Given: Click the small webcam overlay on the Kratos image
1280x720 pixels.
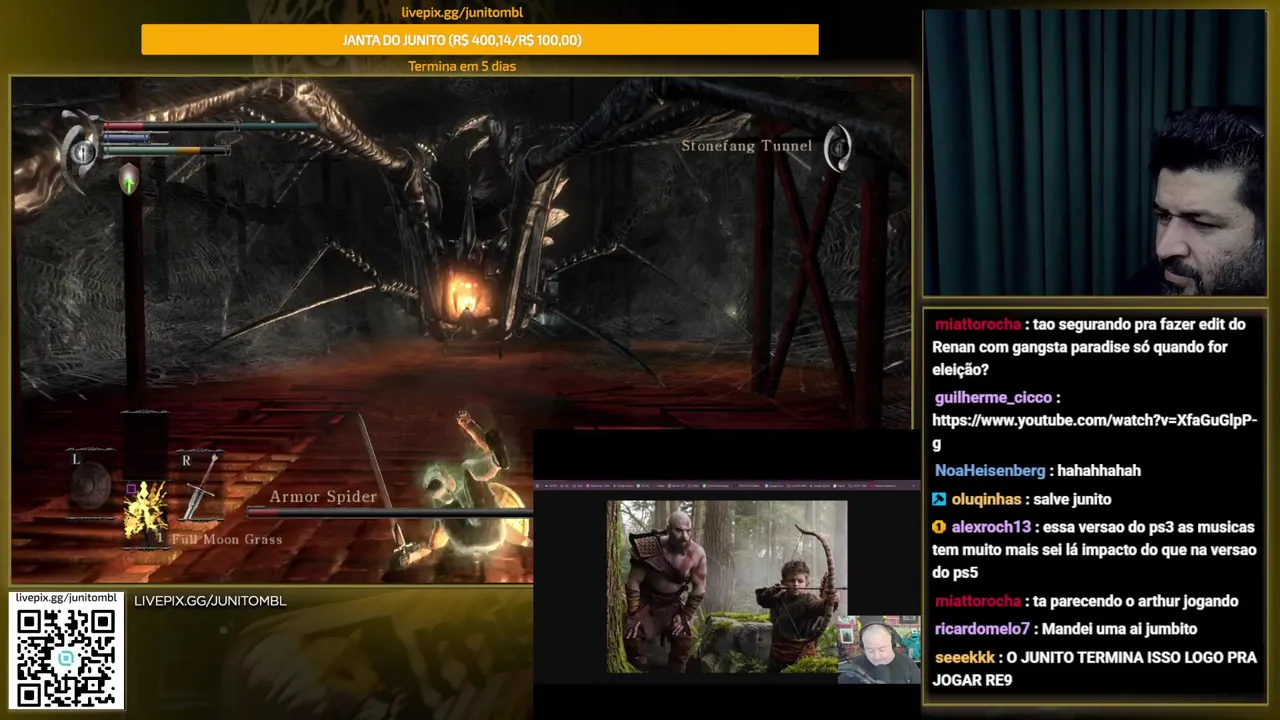Looking at the screenshot, I should click(x=878, y=650).
